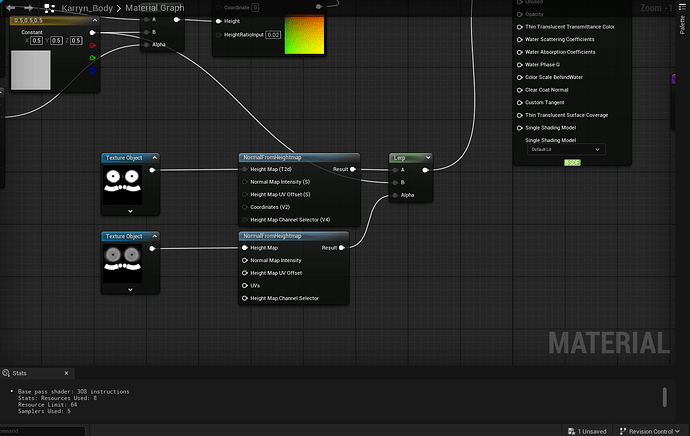Click the lower node Normal Map Intensity pin
The height and width of the screenshot is (436, 690).
point(245,260)
